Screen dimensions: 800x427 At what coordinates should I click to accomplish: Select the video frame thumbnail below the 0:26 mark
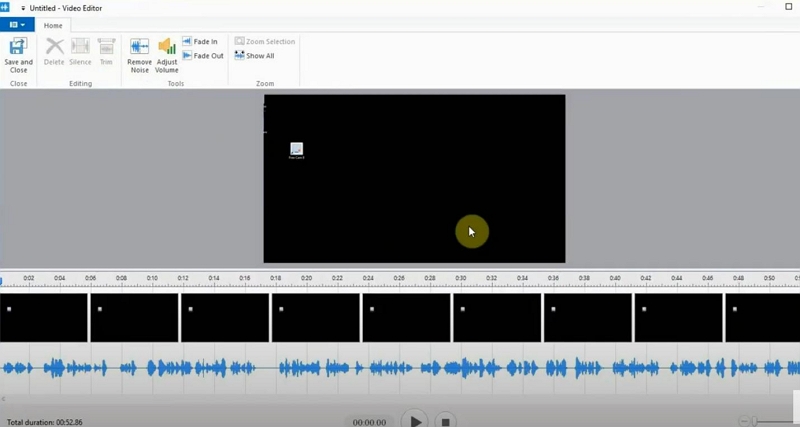pyautogui.click(x=407, y=317)
